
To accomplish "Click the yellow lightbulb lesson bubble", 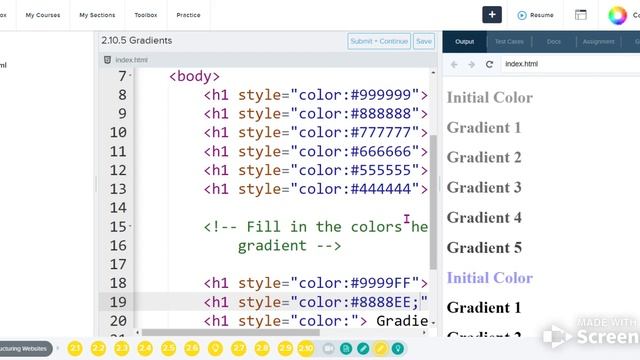I will click(x=215, y=349).
